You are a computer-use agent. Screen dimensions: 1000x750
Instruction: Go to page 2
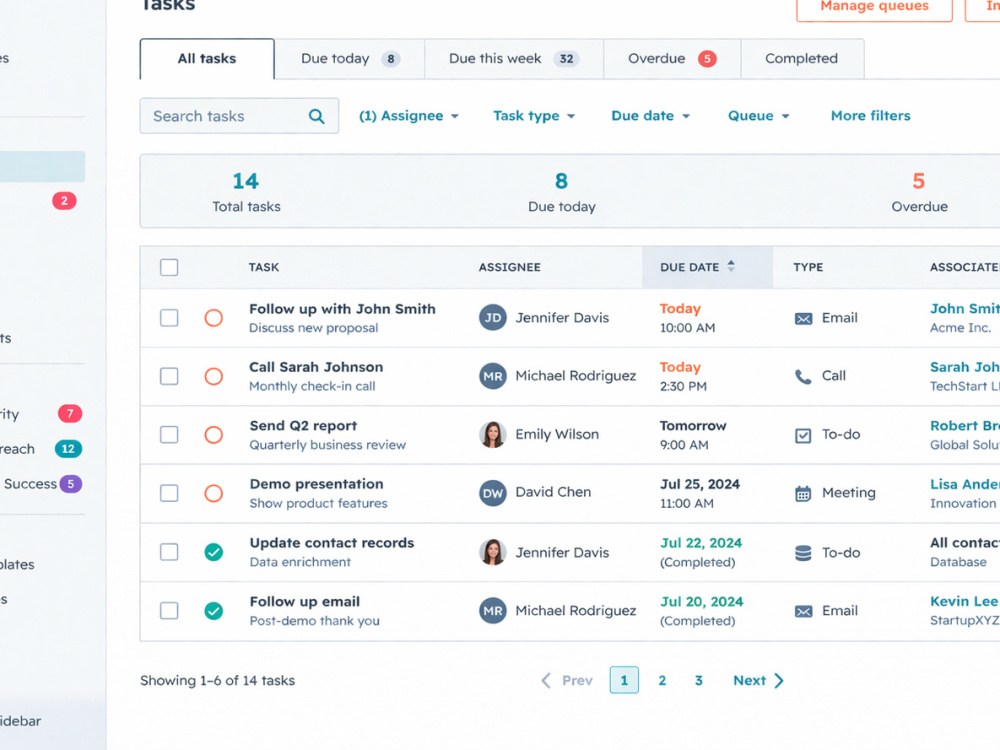click(662, 680)
